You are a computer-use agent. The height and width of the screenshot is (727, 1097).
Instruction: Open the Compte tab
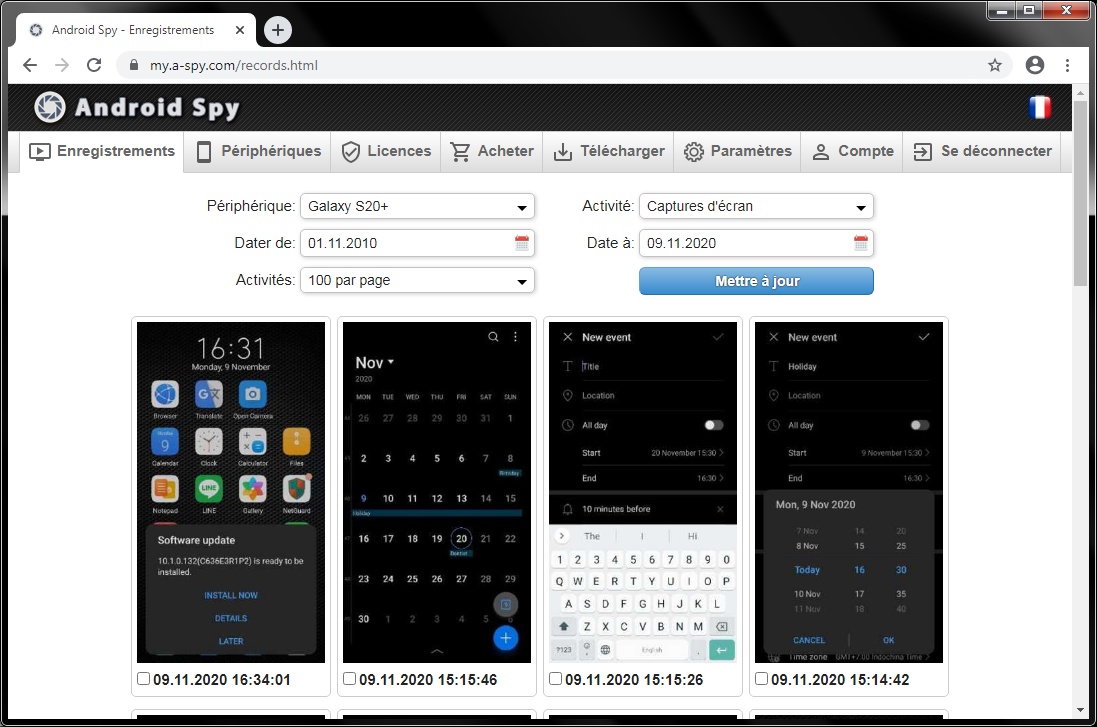pyautogui.click(x=852, y=151)
